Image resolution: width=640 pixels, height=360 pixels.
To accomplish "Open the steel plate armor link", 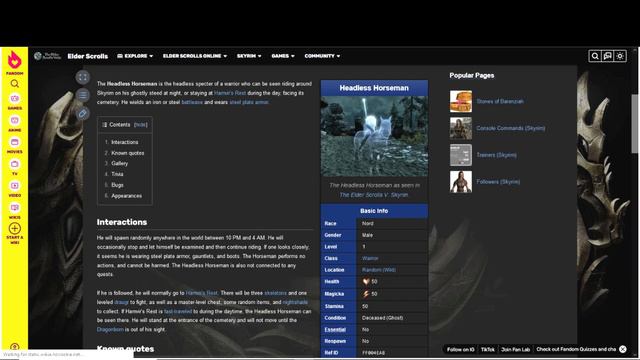I will coord(249,102).
